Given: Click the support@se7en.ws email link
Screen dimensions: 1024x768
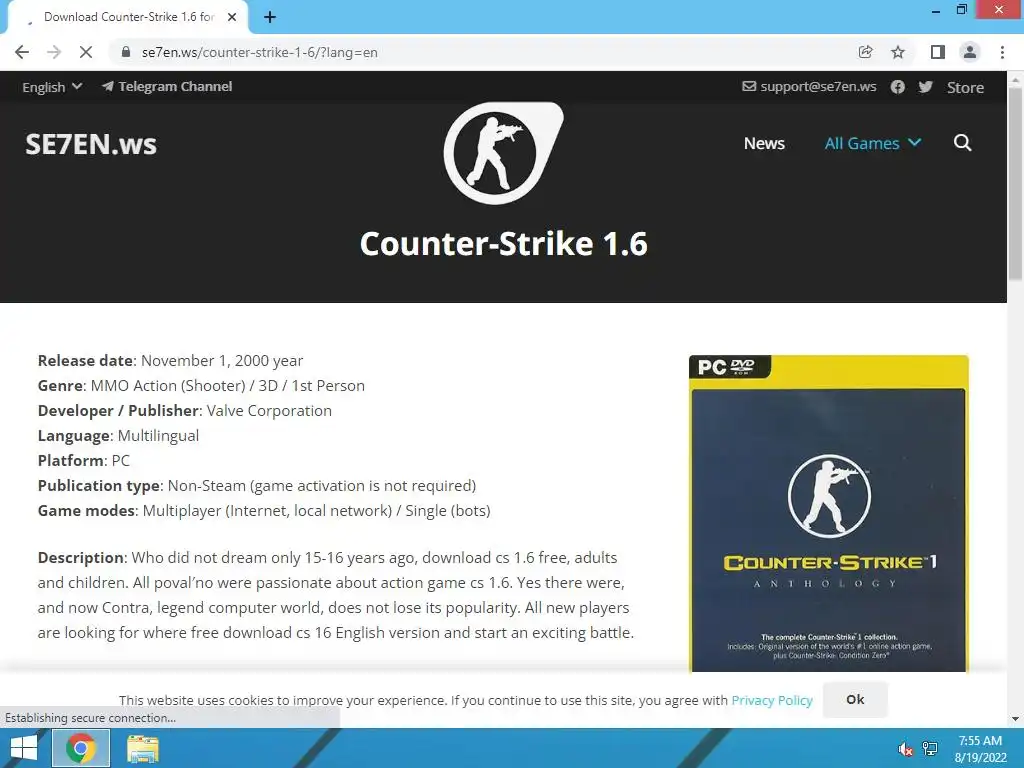Looking at the screenshot, I should (809, 86).
